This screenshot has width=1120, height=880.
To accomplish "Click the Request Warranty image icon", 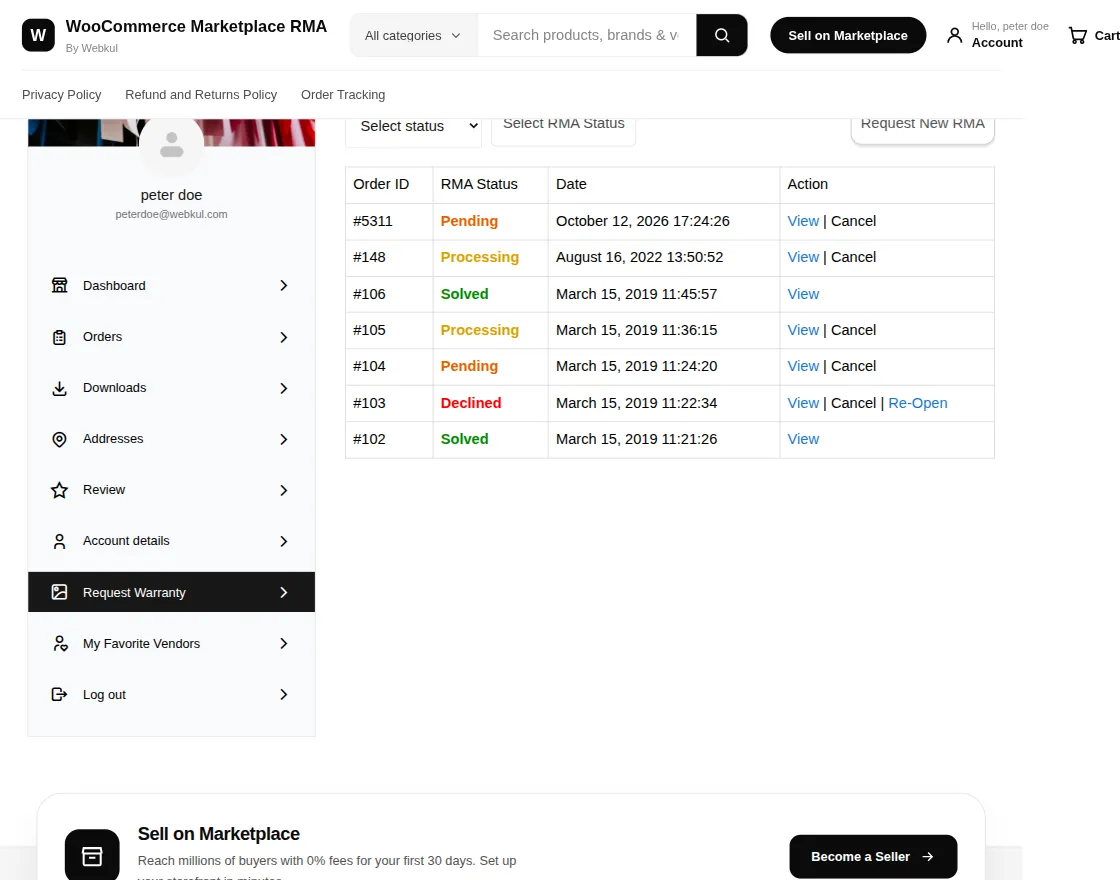I will click(59, 592).
